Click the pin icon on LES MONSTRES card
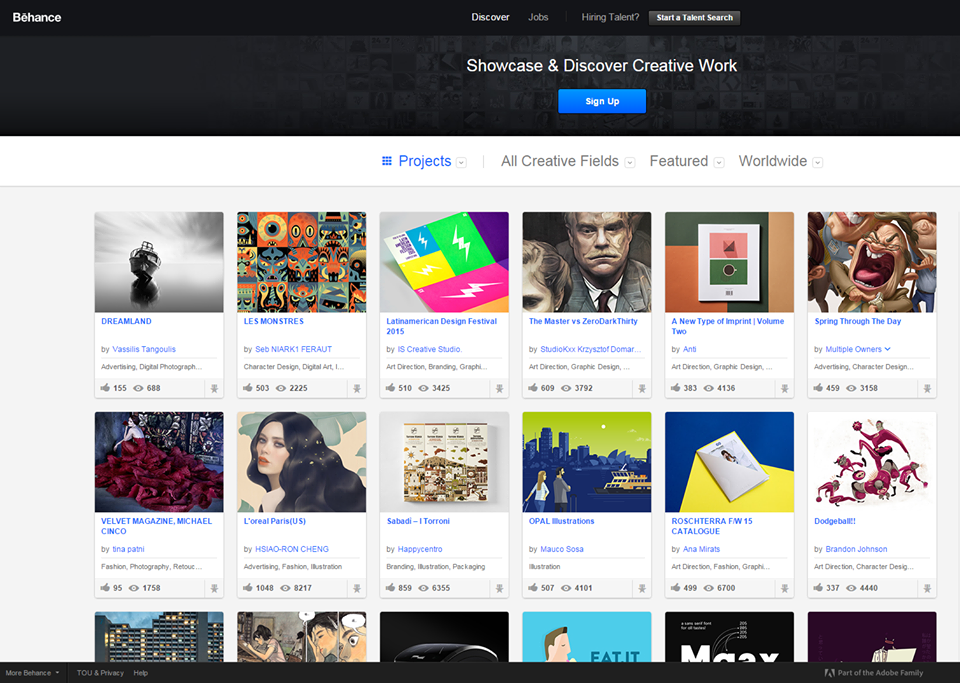Viewport: 960px width, 683px height. coord(357,388)
